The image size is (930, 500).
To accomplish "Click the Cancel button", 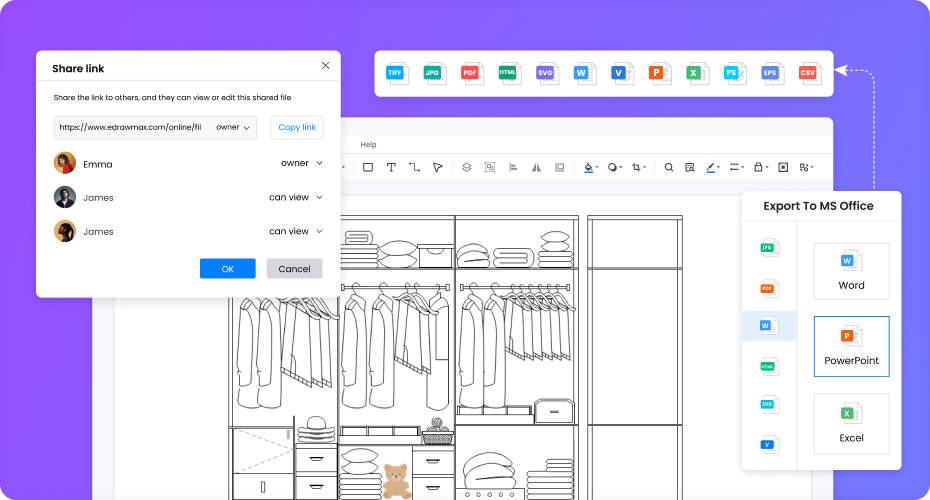I will click(x=294, y=268).
